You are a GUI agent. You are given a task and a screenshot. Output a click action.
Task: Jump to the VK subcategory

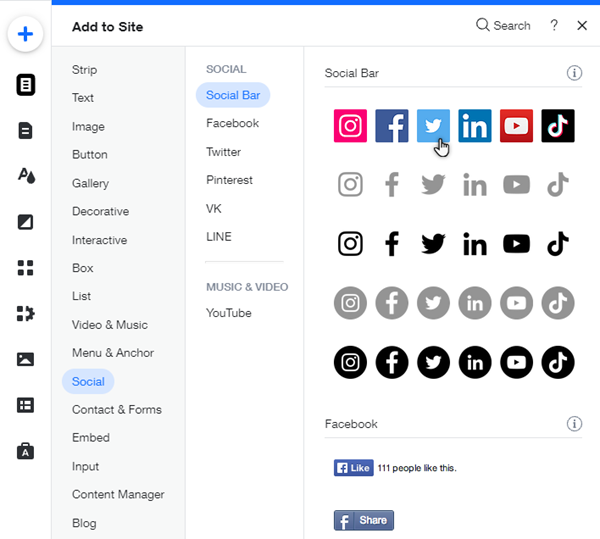tap(214, 208)
